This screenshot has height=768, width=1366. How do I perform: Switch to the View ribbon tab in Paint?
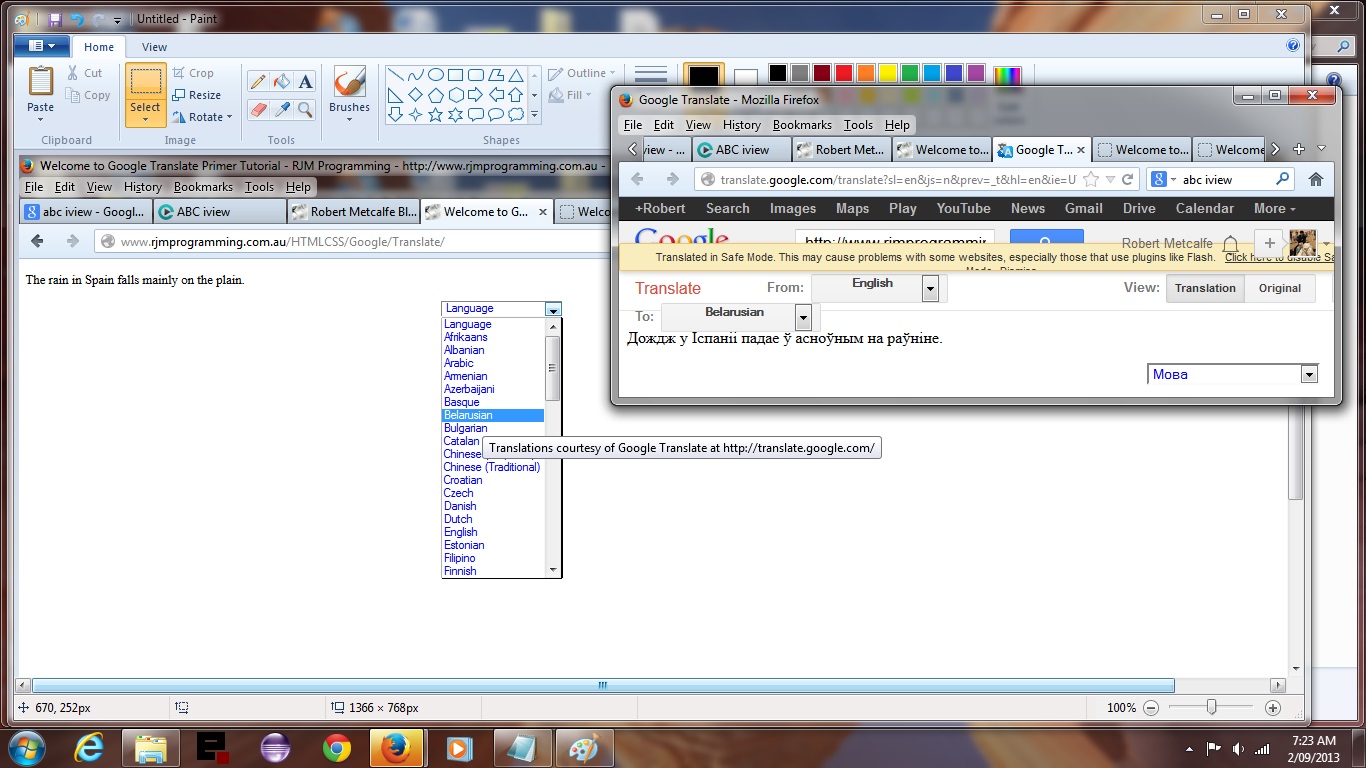coord(154,47)
